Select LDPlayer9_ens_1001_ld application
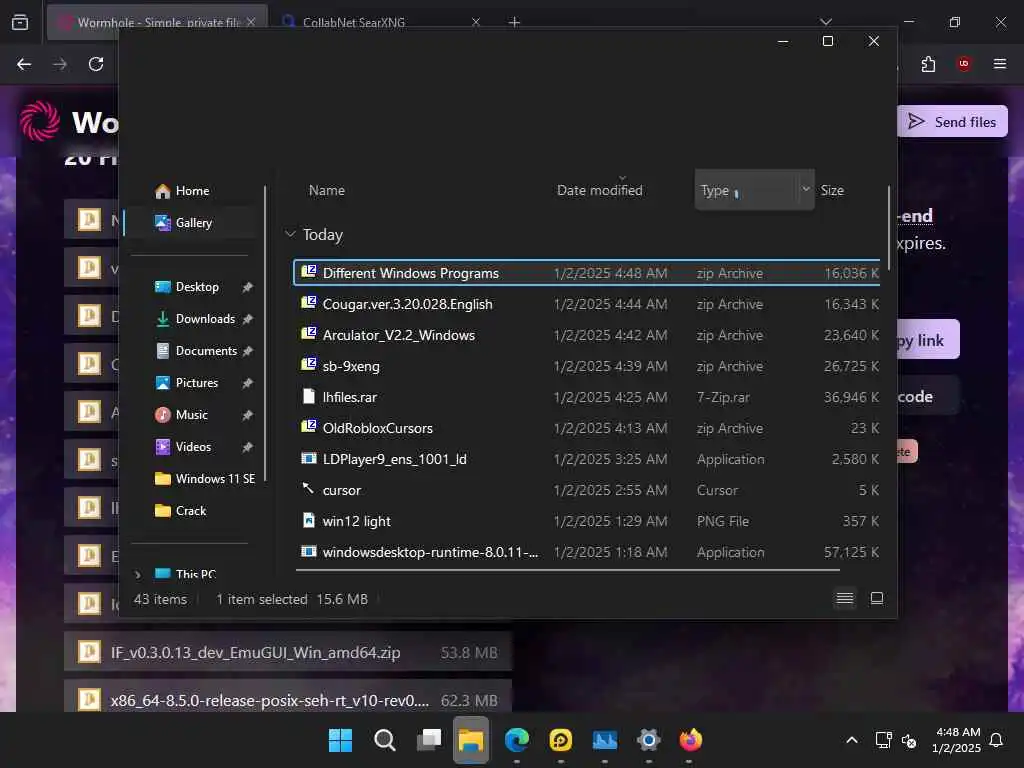 tap(587, 459)
